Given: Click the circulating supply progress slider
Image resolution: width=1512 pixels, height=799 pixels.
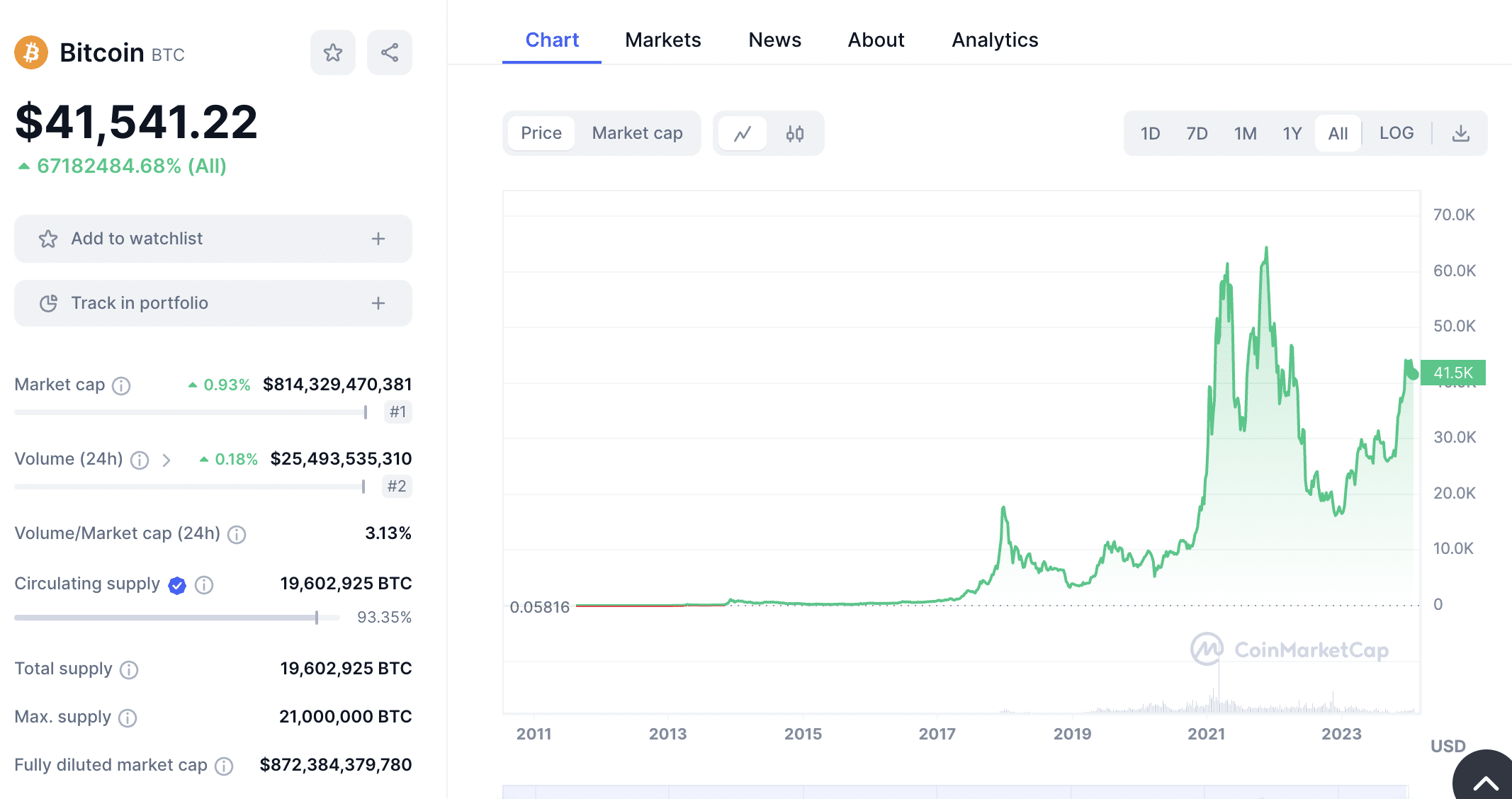Looking at the screenshot, I should (177, 617).
